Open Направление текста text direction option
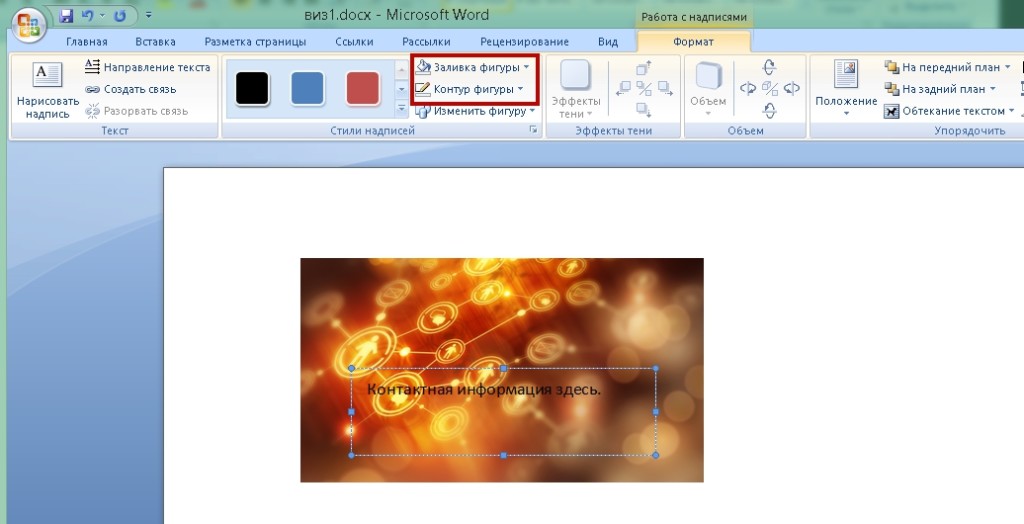 (x=148, y=67)
